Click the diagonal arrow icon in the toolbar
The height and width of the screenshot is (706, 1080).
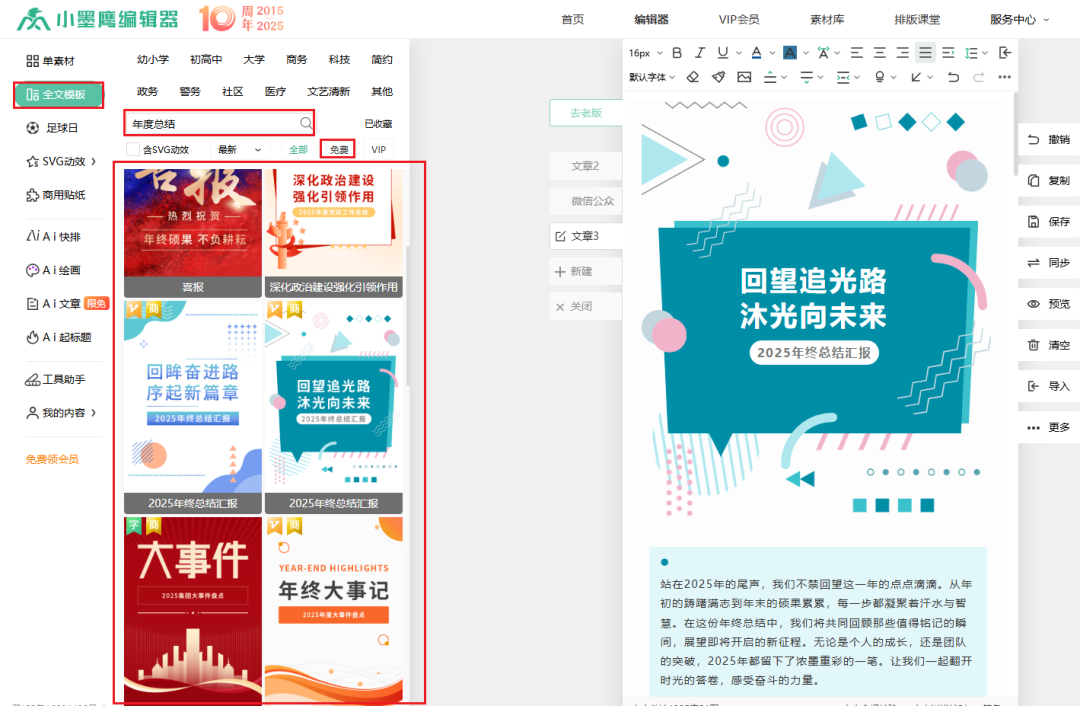point(915,77)
